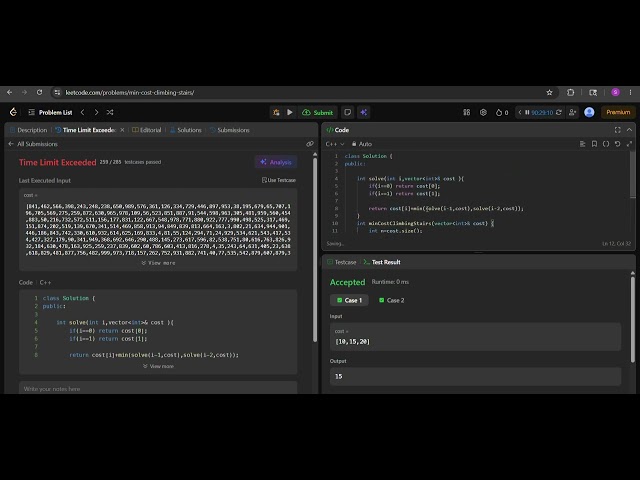Click the shuffle random problem icon
Image resolution: width=640 pixels, height=480 pixels.
point(110,112)
